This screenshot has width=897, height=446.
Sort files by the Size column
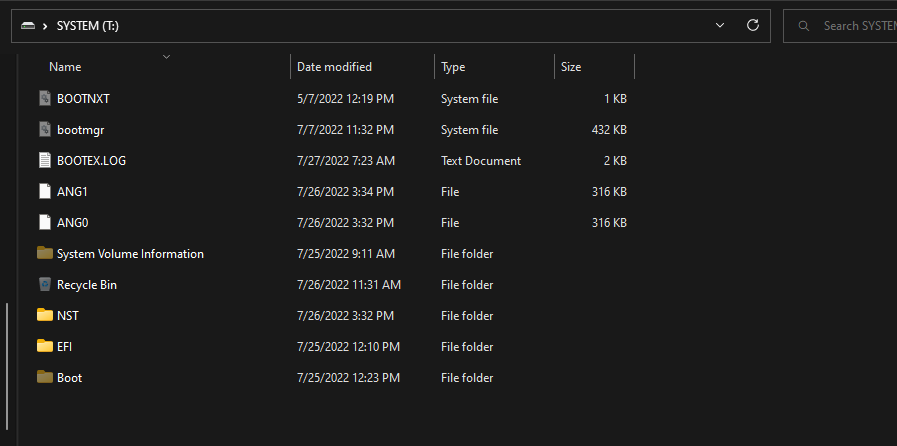pos(571,67)
